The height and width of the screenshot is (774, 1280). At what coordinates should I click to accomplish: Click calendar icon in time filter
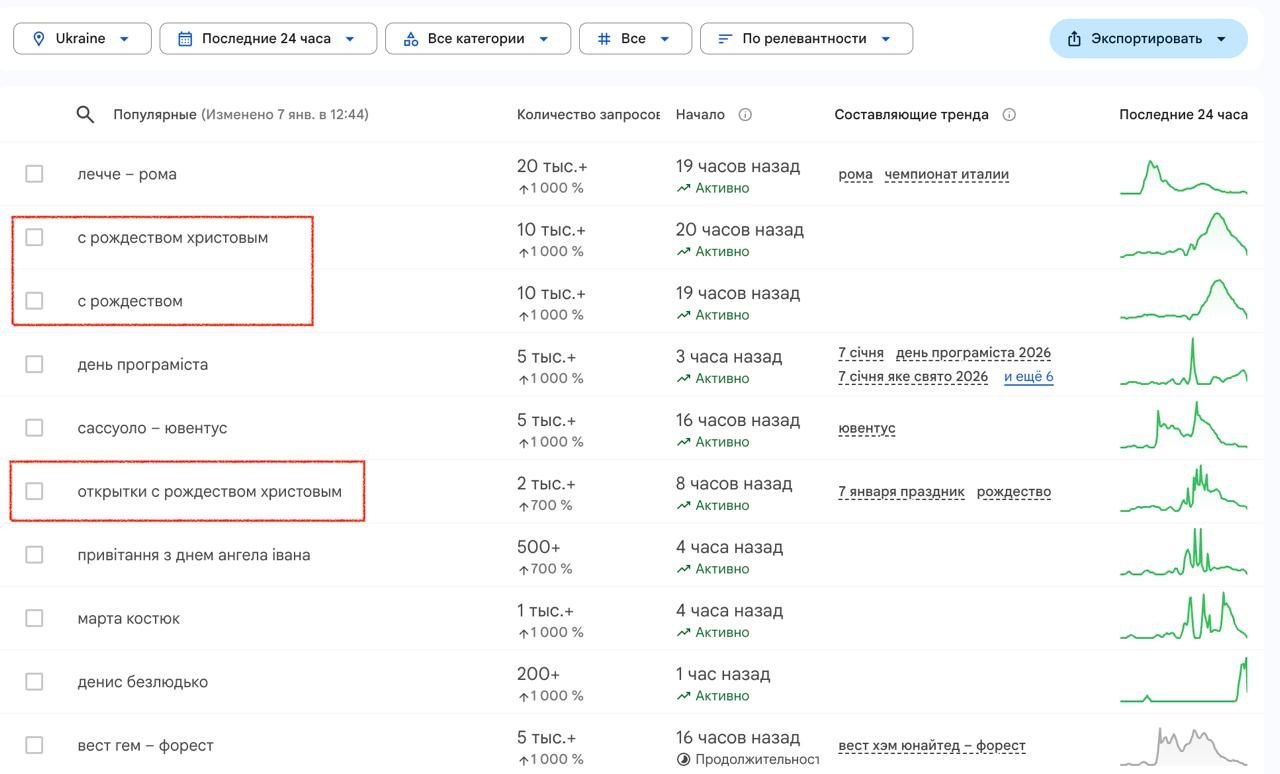(185, 38)
